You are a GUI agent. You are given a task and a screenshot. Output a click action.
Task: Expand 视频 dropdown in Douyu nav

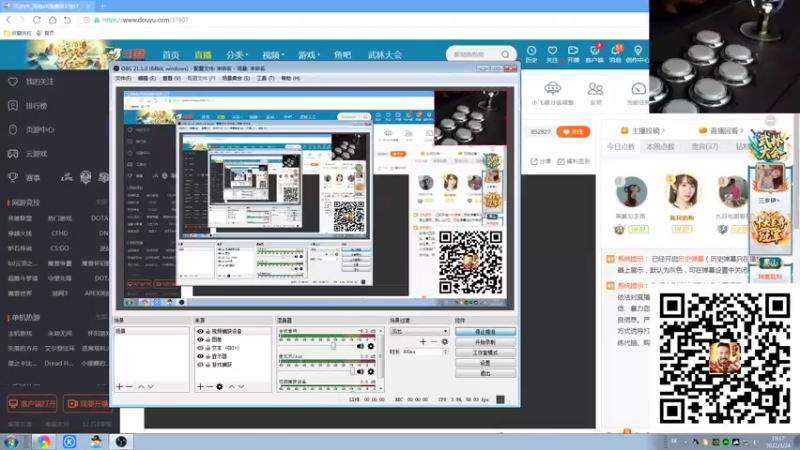273,55
